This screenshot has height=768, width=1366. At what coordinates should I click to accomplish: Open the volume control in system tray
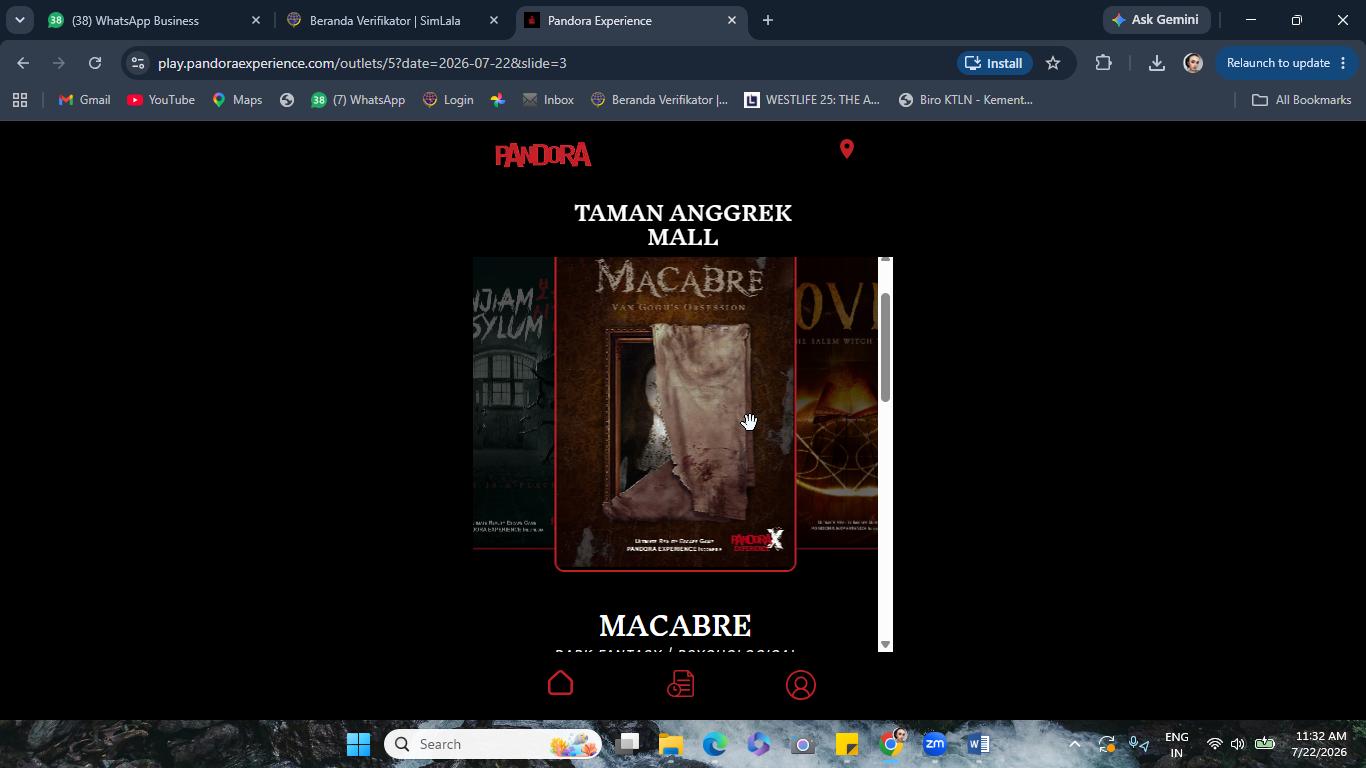[x=1238, y=744]
